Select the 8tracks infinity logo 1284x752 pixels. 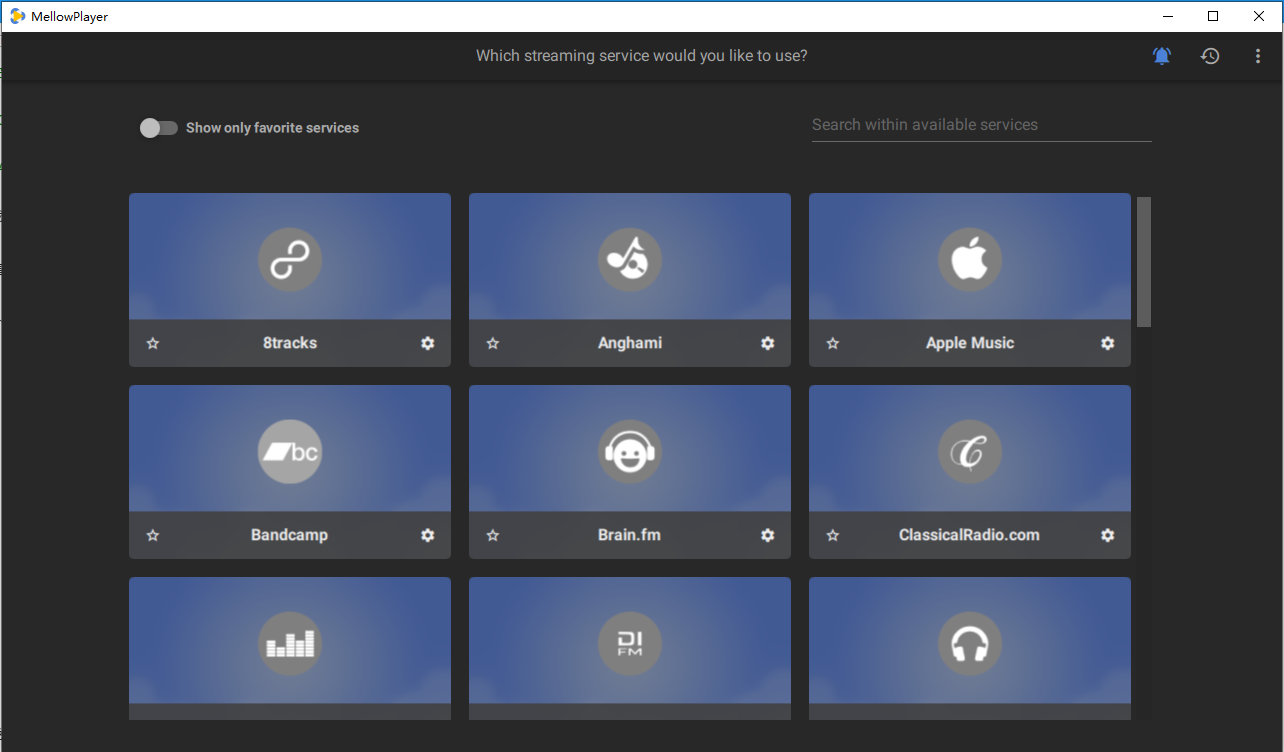[x=290, y=260]
